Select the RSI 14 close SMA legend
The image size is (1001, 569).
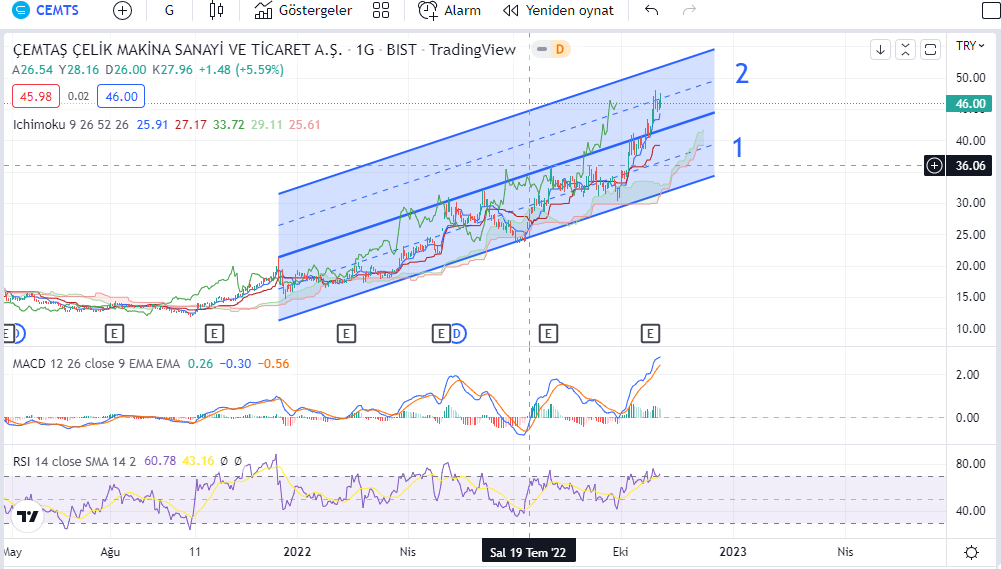(75, 461)
